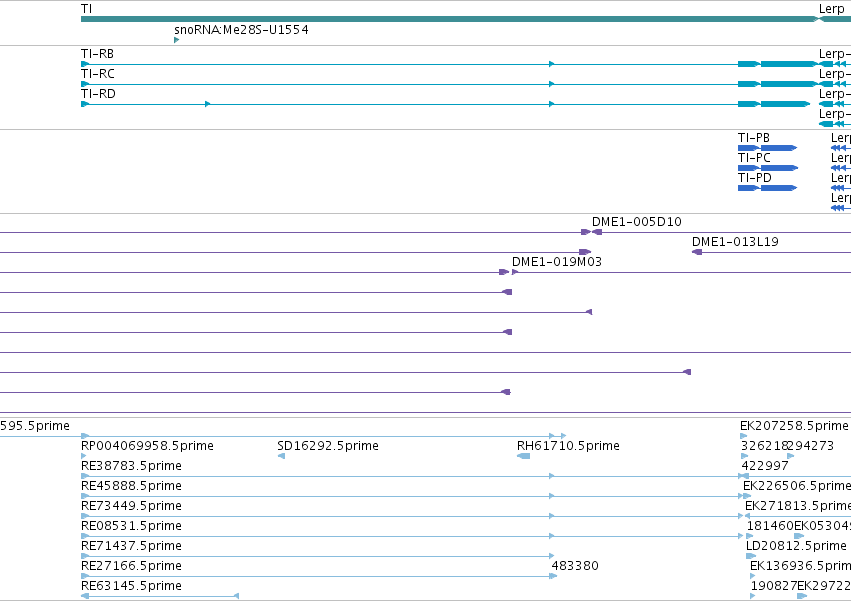Open the DME1-005D10 clone label
The width and height of the screenshot is (851, 601).
click(637, 222)
